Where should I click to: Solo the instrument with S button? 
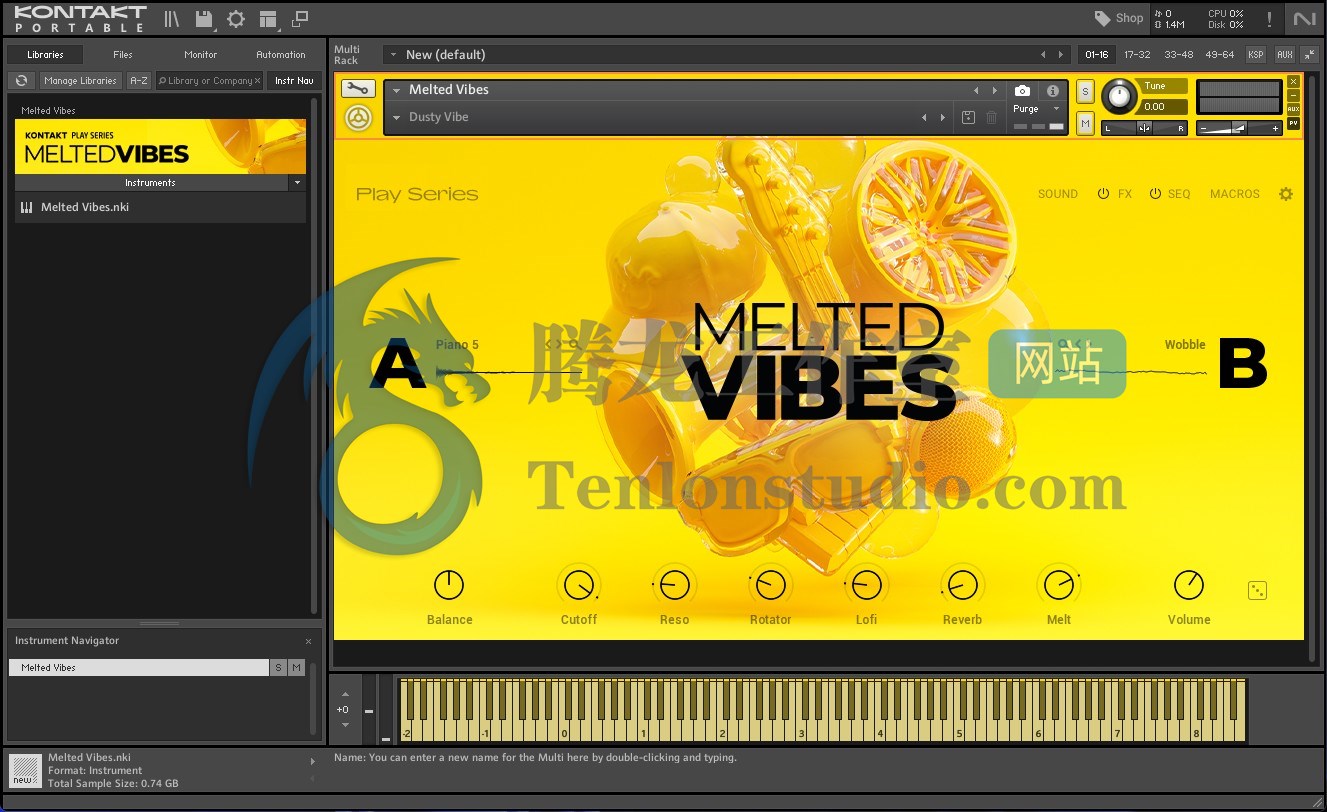(1085, 92)
